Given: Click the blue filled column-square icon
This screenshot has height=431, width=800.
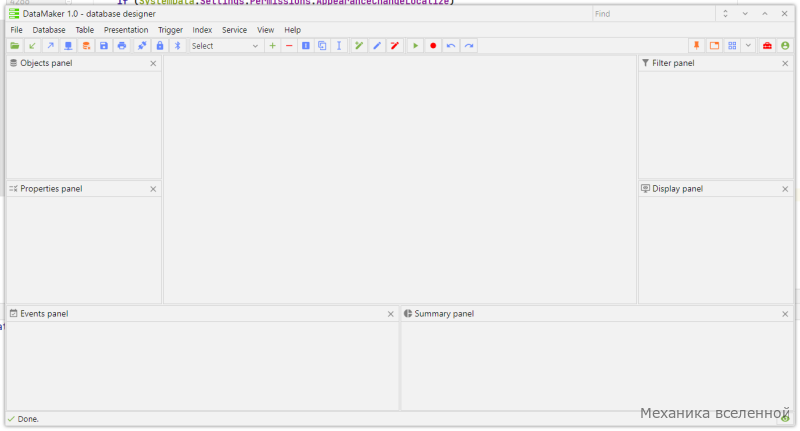Looking at the screenshot, I should pyautogui.click(x=306, y=46).
